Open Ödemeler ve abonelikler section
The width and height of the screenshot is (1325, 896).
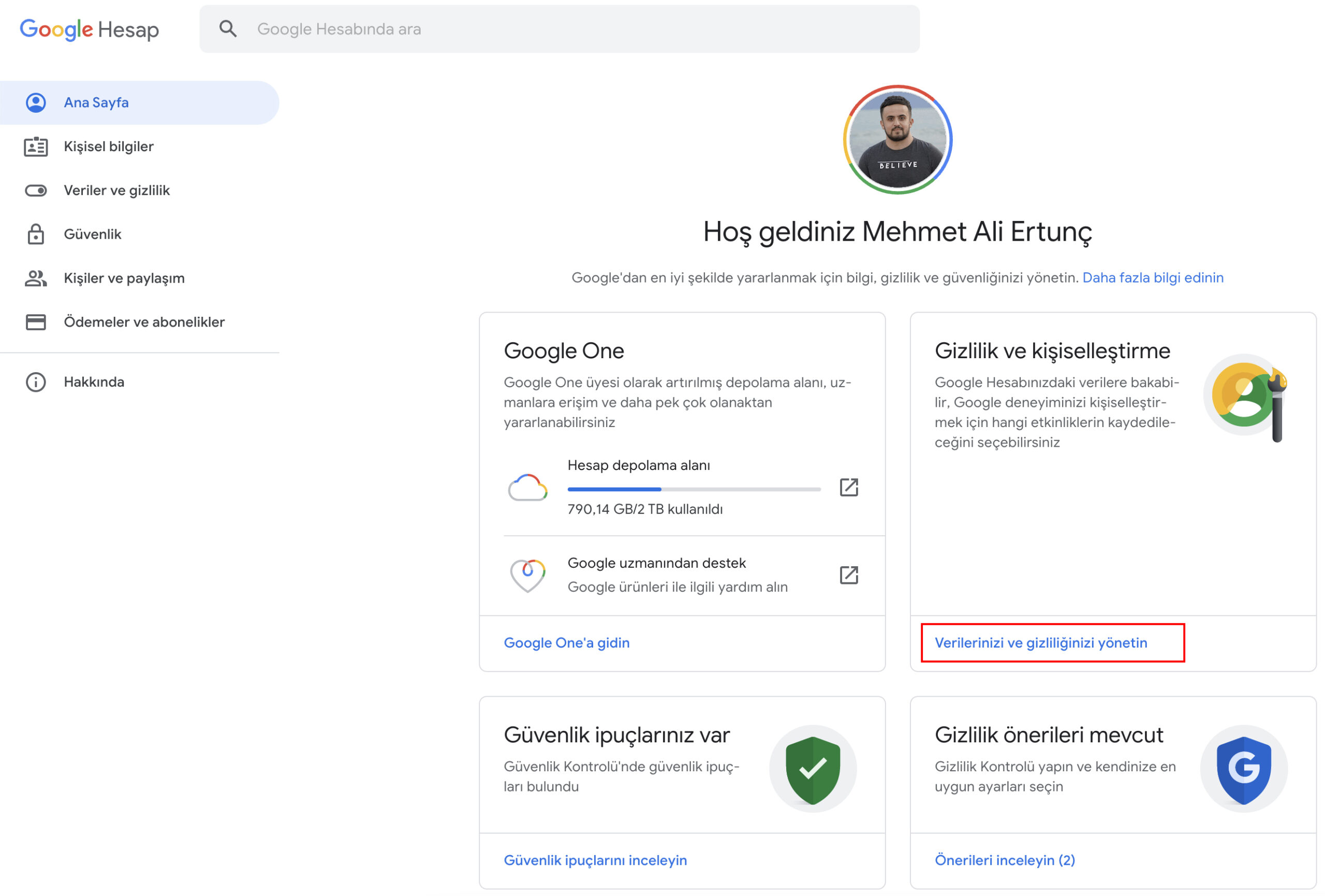click(x=140, y=322)
